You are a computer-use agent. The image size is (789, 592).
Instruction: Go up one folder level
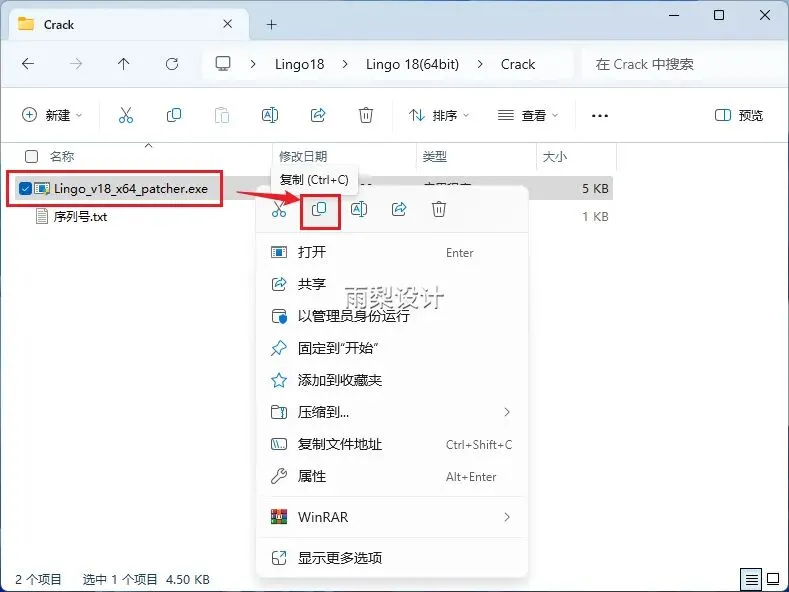pyautogui.click(x=123, y=64)
